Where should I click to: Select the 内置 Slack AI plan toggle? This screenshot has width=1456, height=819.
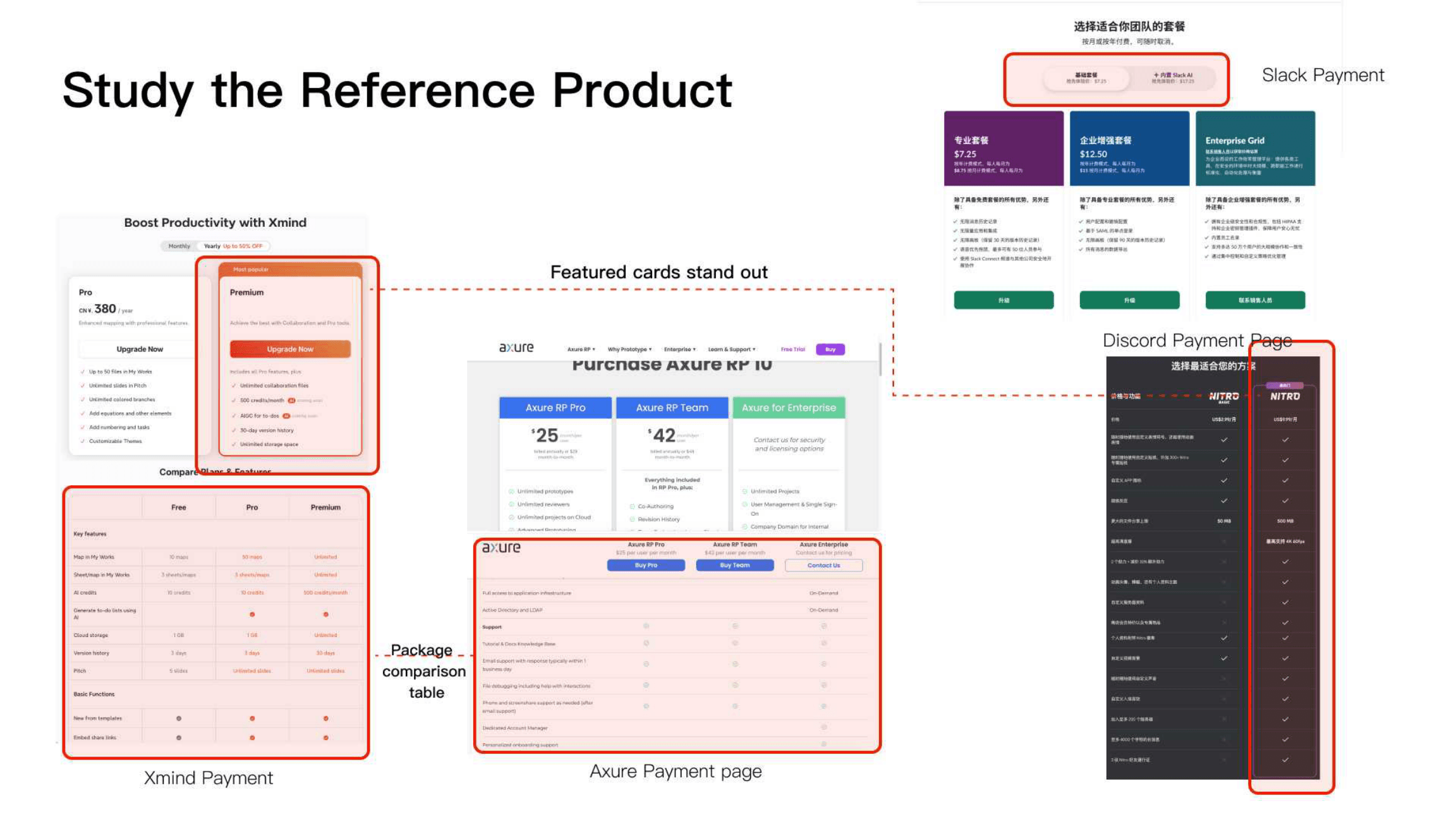tap(1173, 78)
